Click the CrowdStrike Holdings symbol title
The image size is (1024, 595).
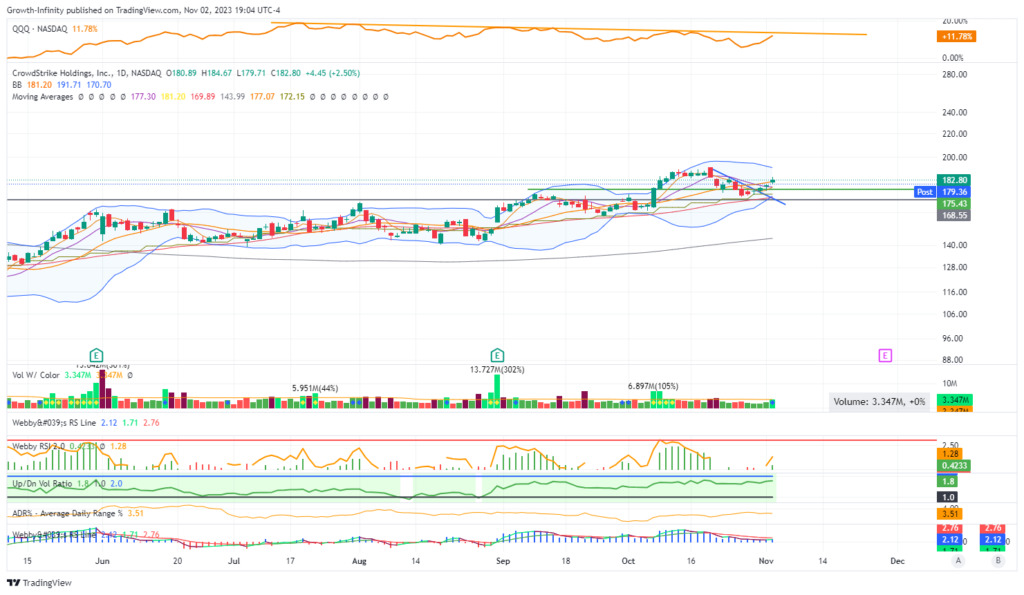click(70, 73)
